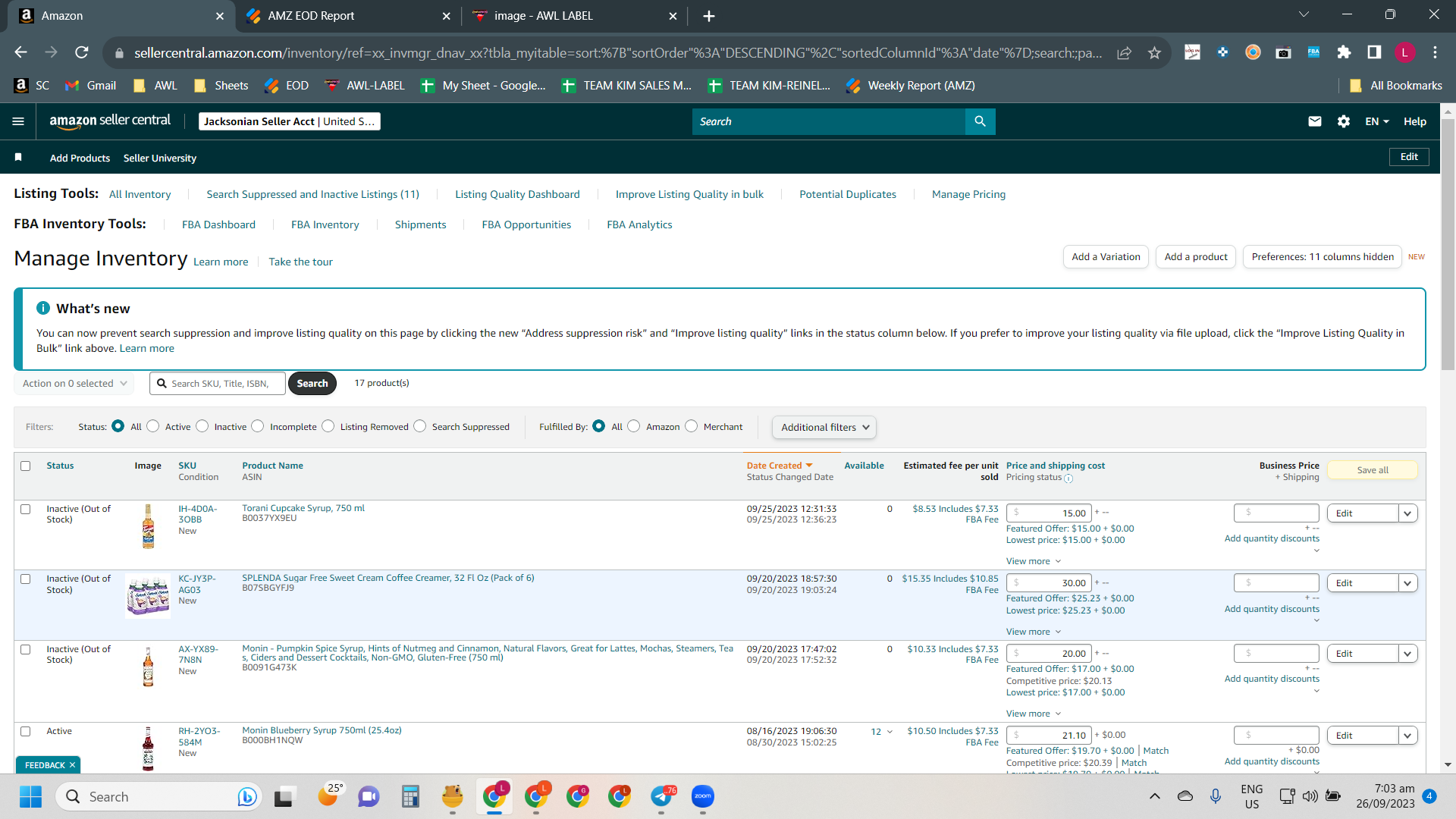The width and height of the screenshot is (1456, 819).
Task: Select the Listing Removed status radio
Action: pyautogui.click(x=328, y=426)
